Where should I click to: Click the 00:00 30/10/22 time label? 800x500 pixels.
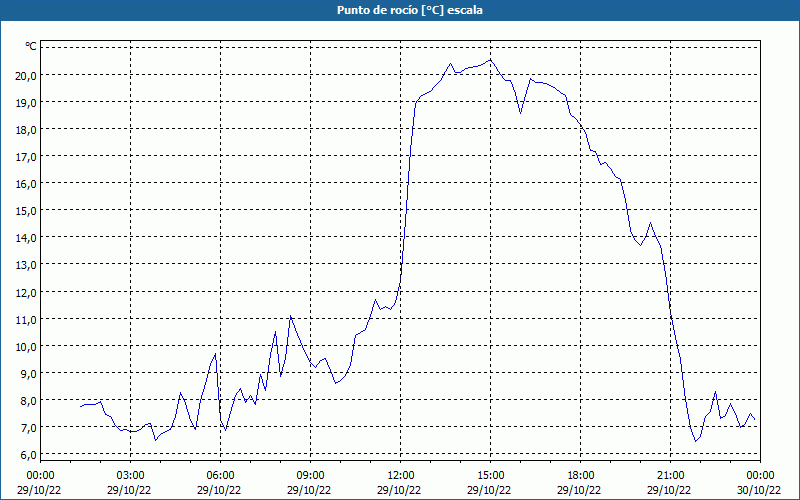coord(759,483)
